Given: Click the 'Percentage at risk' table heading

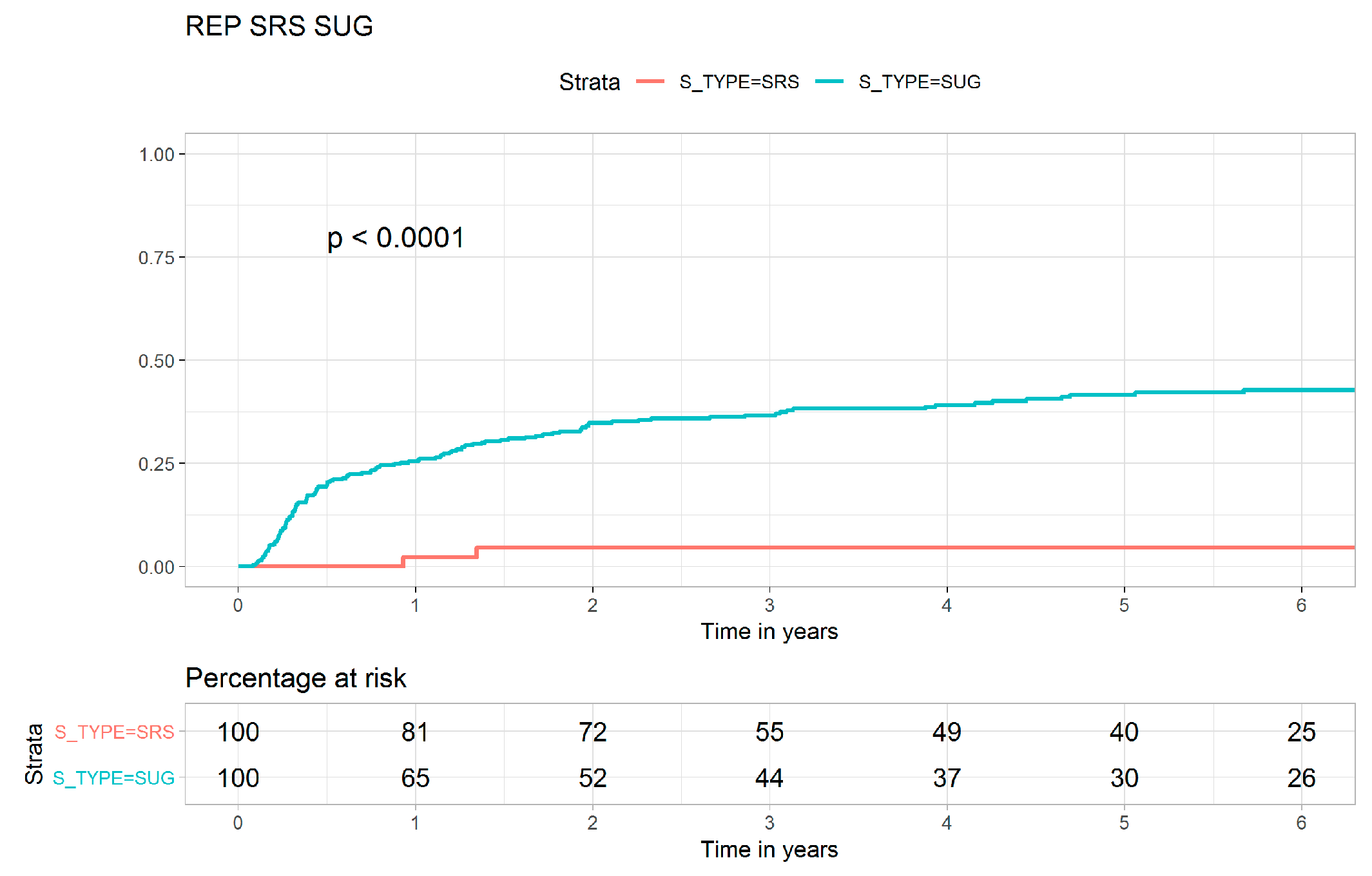Looking at the screenshot, I should (296, 678).
